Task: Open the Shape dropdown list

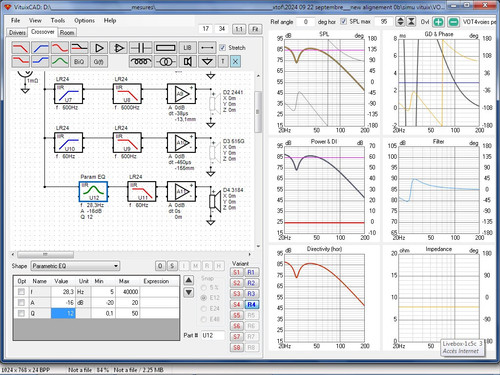Action: tap(76, 266)
